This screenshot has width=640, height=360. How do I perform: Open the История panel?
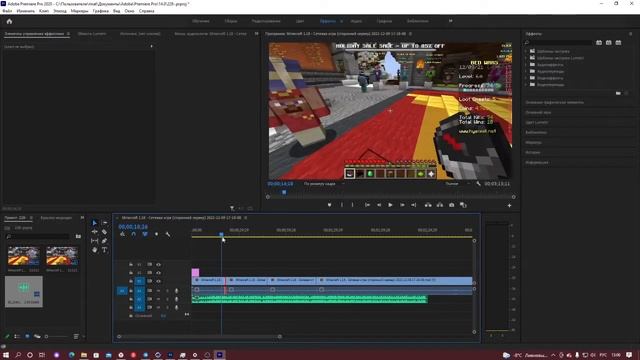pyautogui.click(x=533, y=152)
